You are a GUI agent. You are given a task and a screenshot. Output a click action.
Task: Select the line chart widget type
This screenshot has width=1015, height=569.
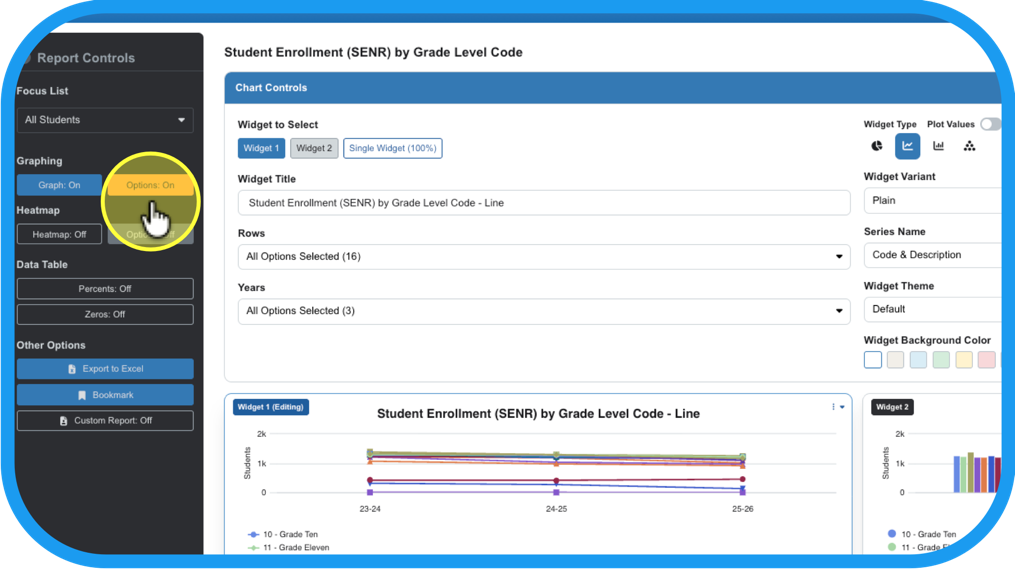pyautogui.click(x=907, y=146)
